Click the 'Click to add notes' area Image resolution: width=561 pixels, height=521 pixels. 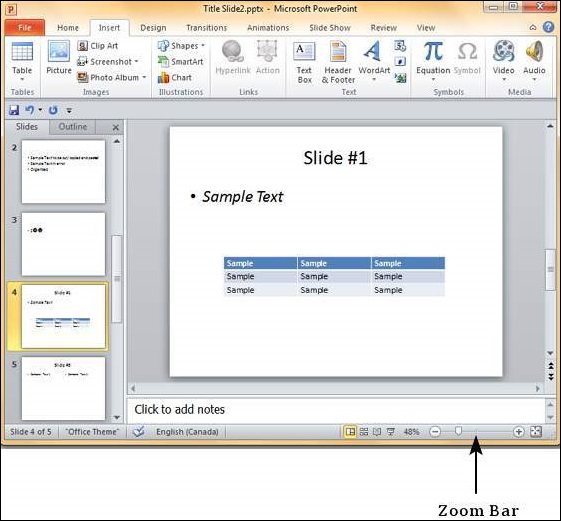click(x=336, y=409)
